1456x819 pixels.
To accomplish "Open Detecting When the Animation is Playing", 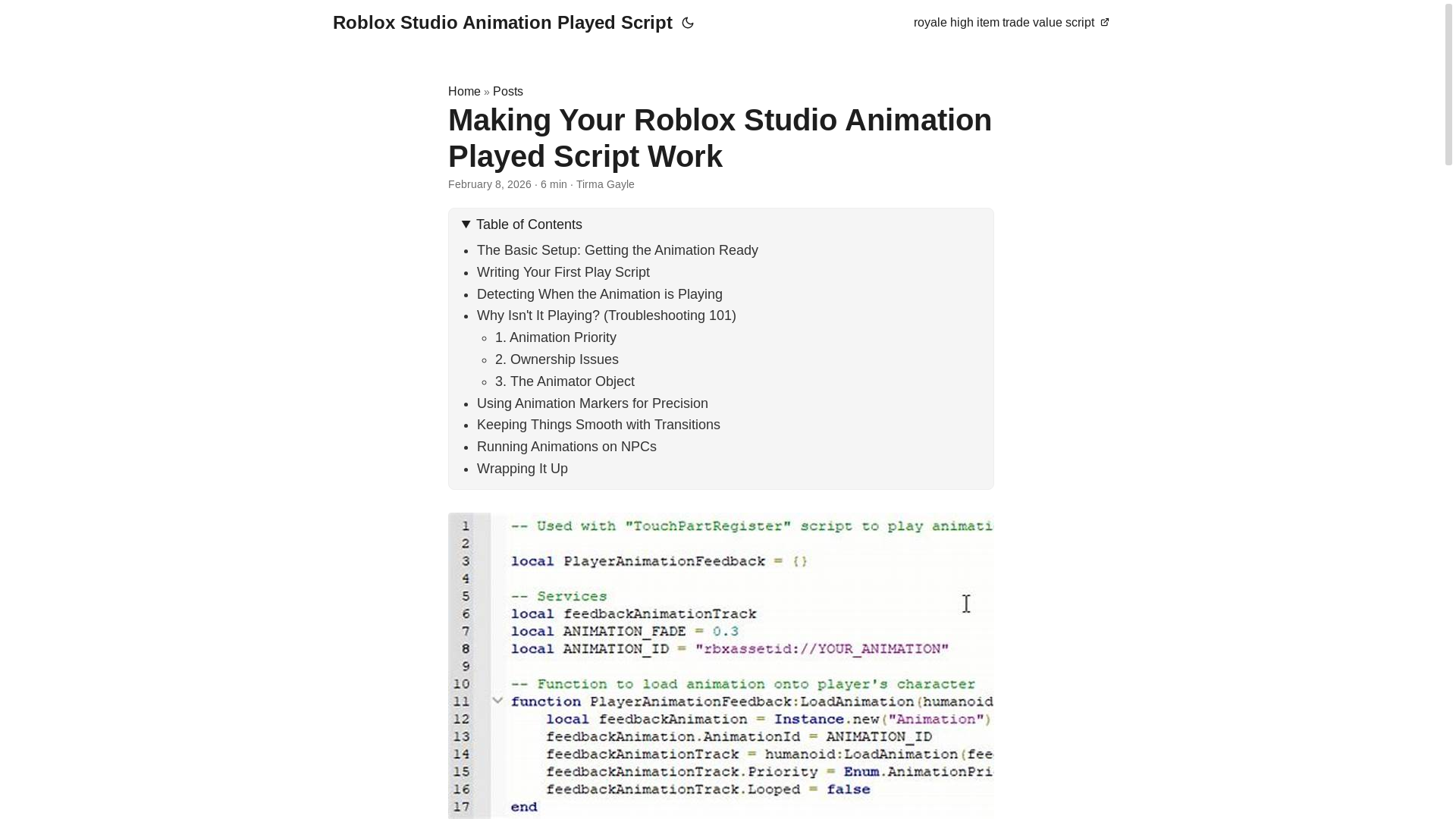I will pyautogui.click(x=600, y=294).
